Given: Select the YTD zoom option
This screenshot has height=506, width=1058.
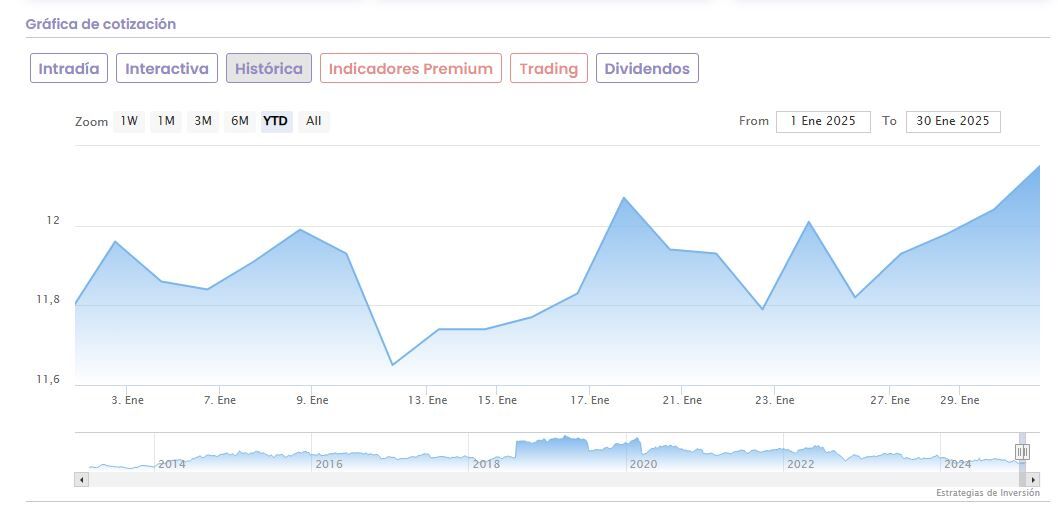Looking at the screenshot, I should click(x=275, y=121).
